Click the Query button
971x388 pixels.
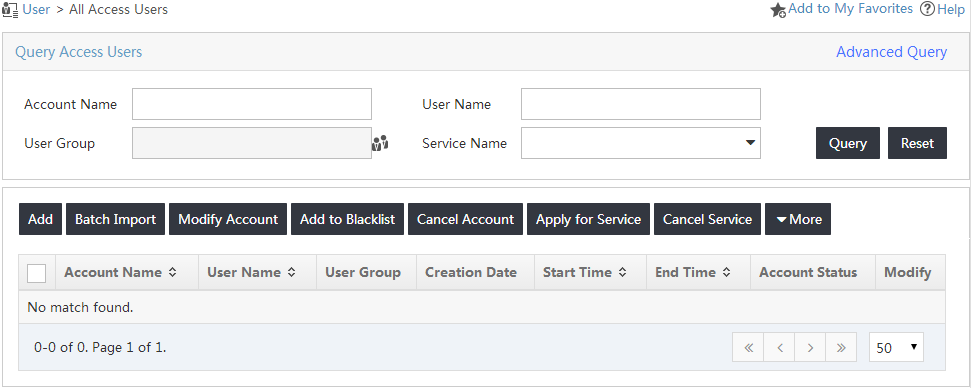[x=847, y=143]
